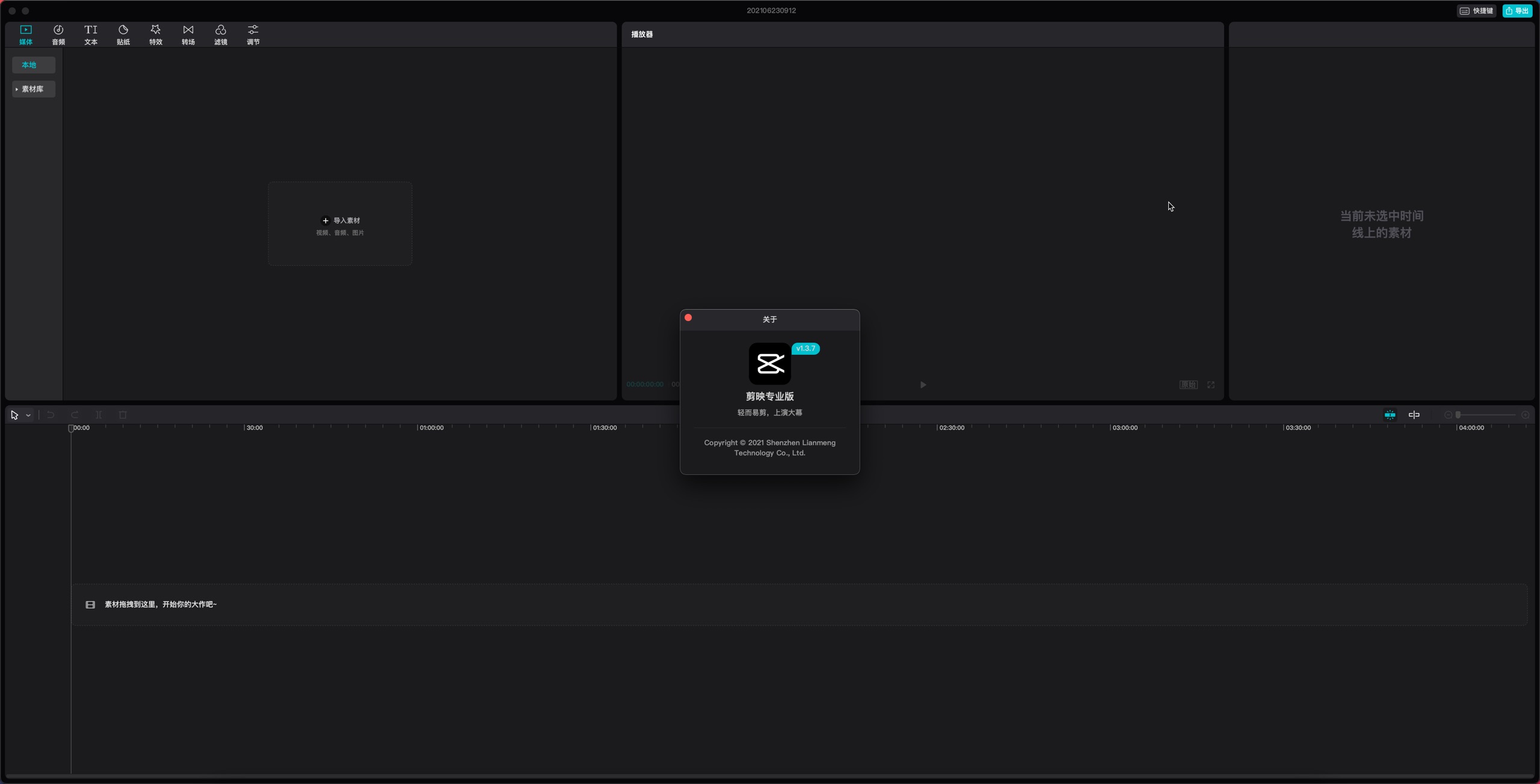Screen dimensions: 1540x784
Task: Click the fullscreen preview icon in player
Action: 1211,385
